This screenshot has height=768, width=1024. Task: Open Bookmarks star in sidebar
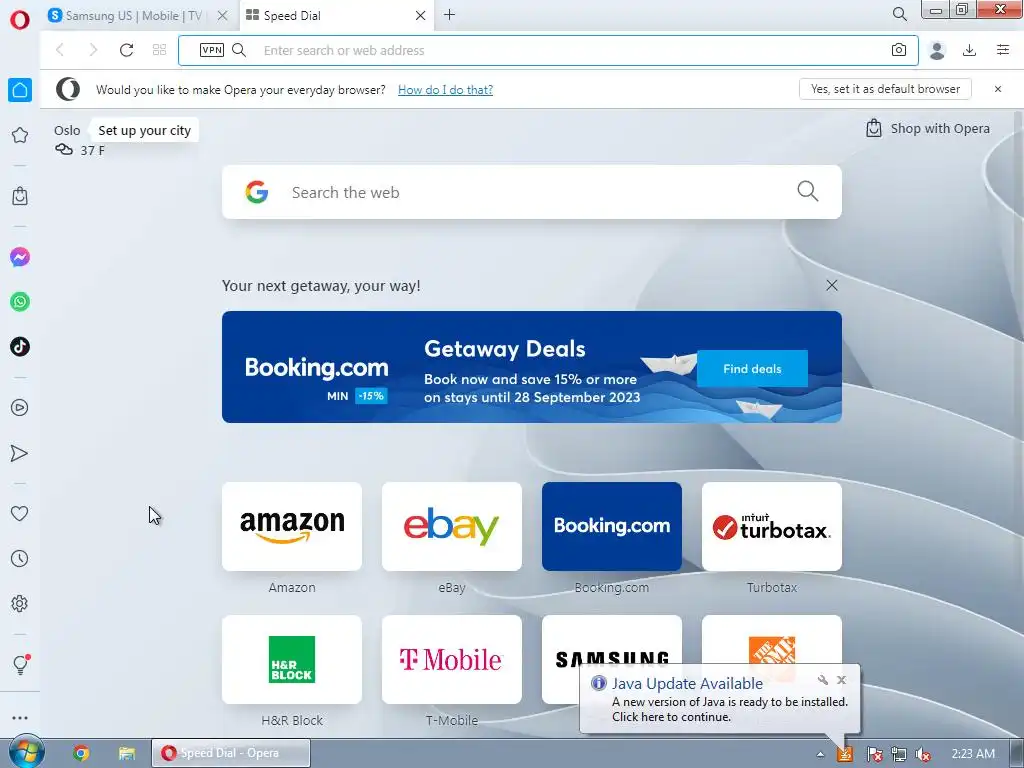pos(20,135)
